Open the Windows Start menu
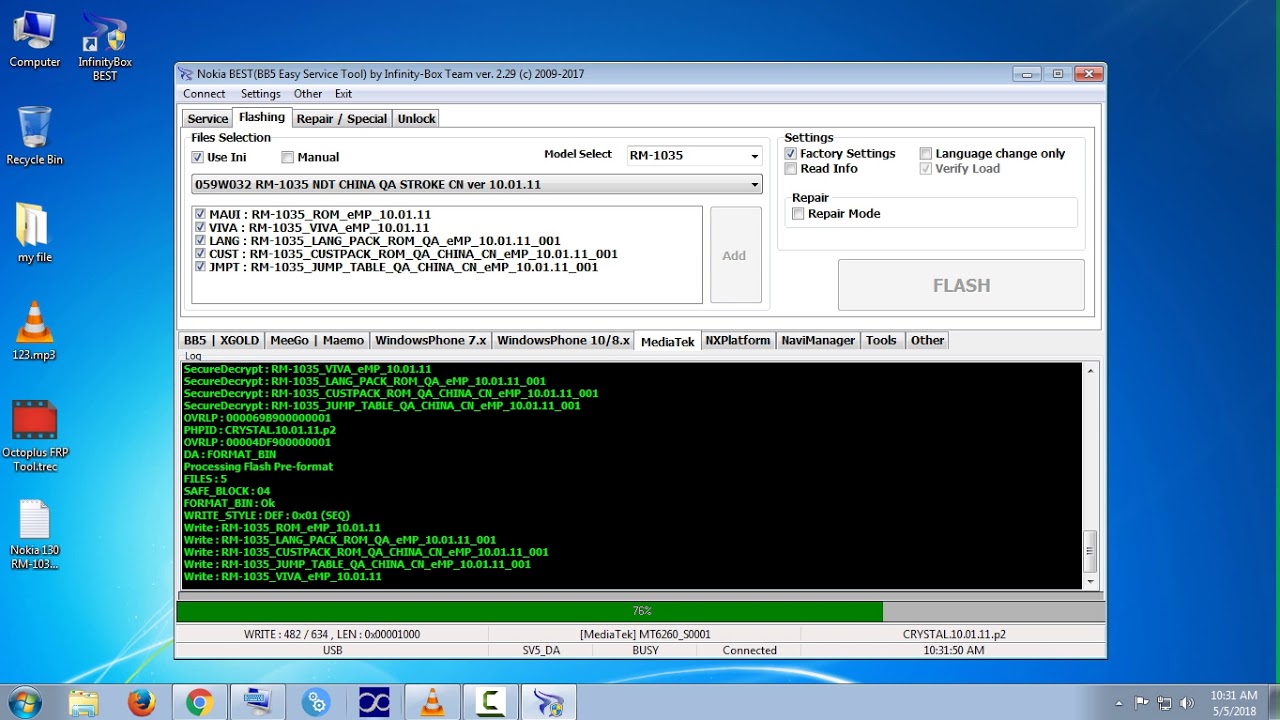 coord(25,703)
